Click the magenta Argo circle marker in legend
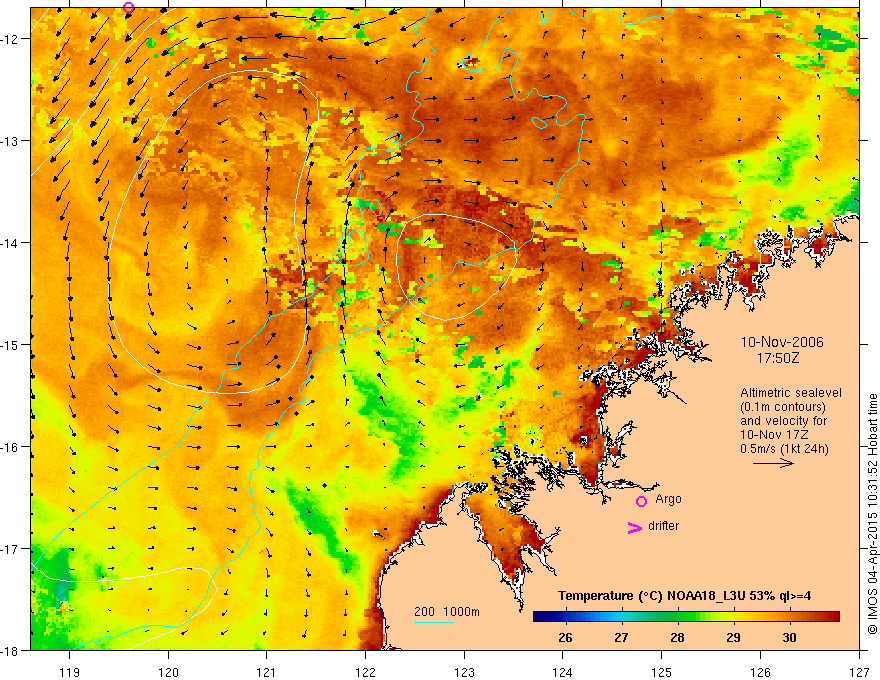 pyautogui.click(x=641, y=501)
